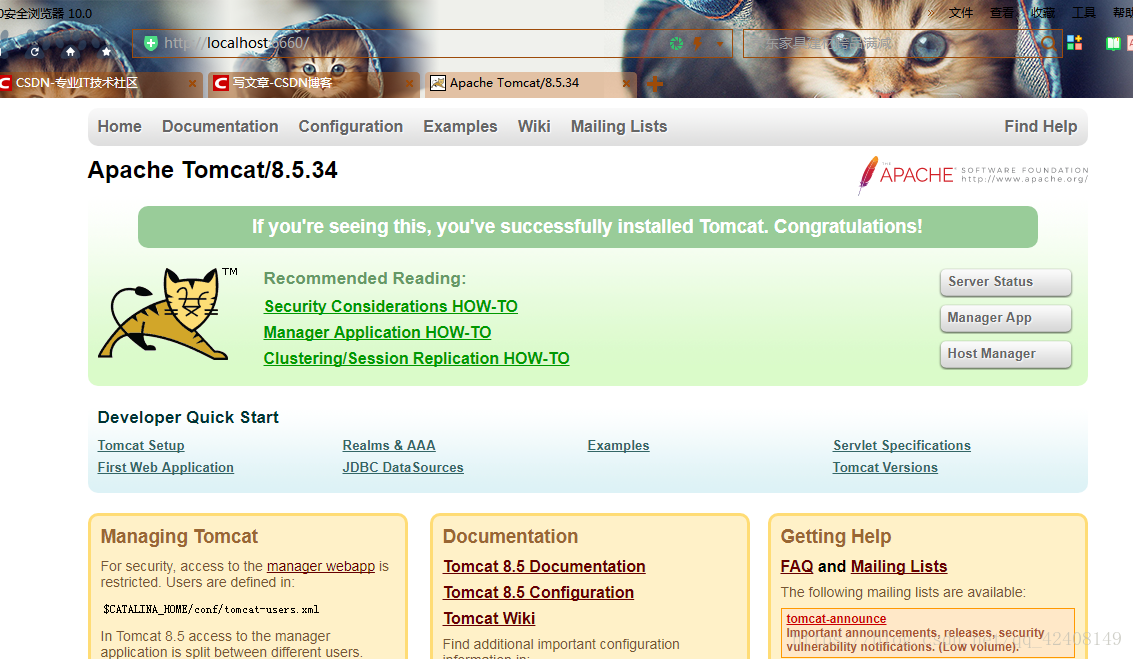
Task: Open the tomcat-announce mailing list link
Action: [x=836, y=619]
